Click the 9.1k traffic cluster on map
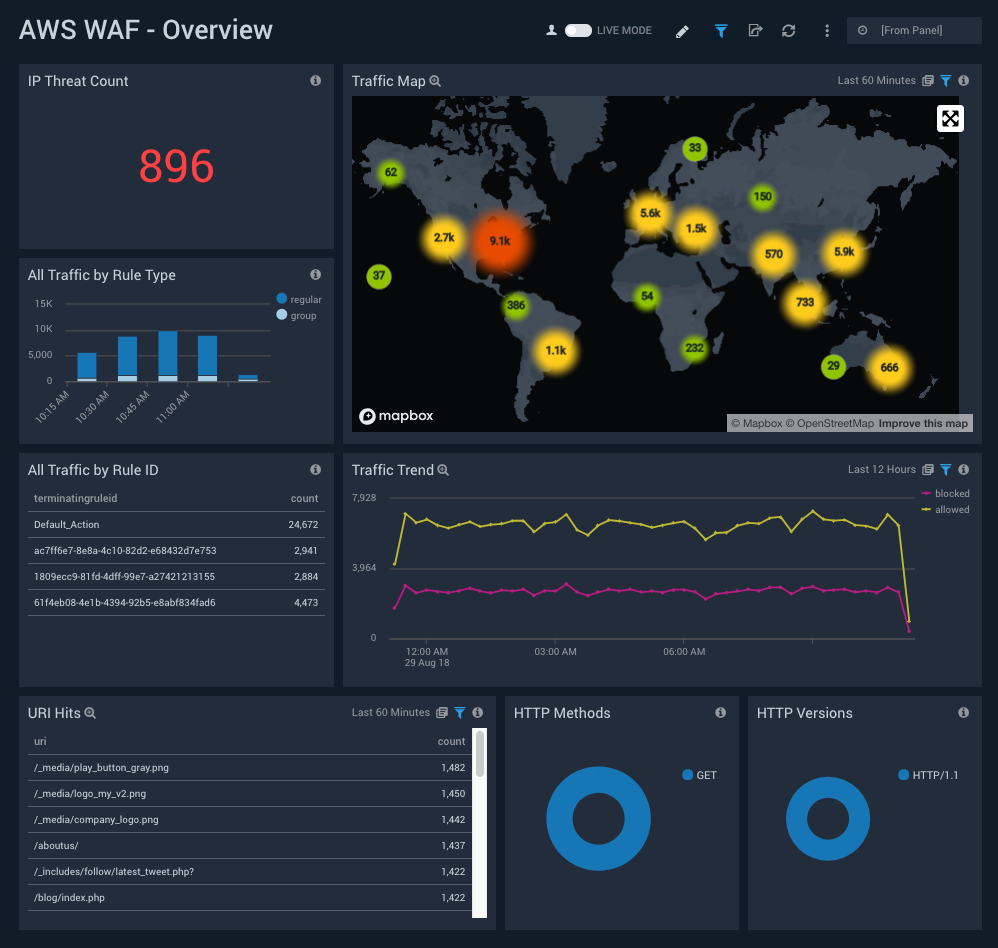 pyautogui.click(x=500, y=241)
